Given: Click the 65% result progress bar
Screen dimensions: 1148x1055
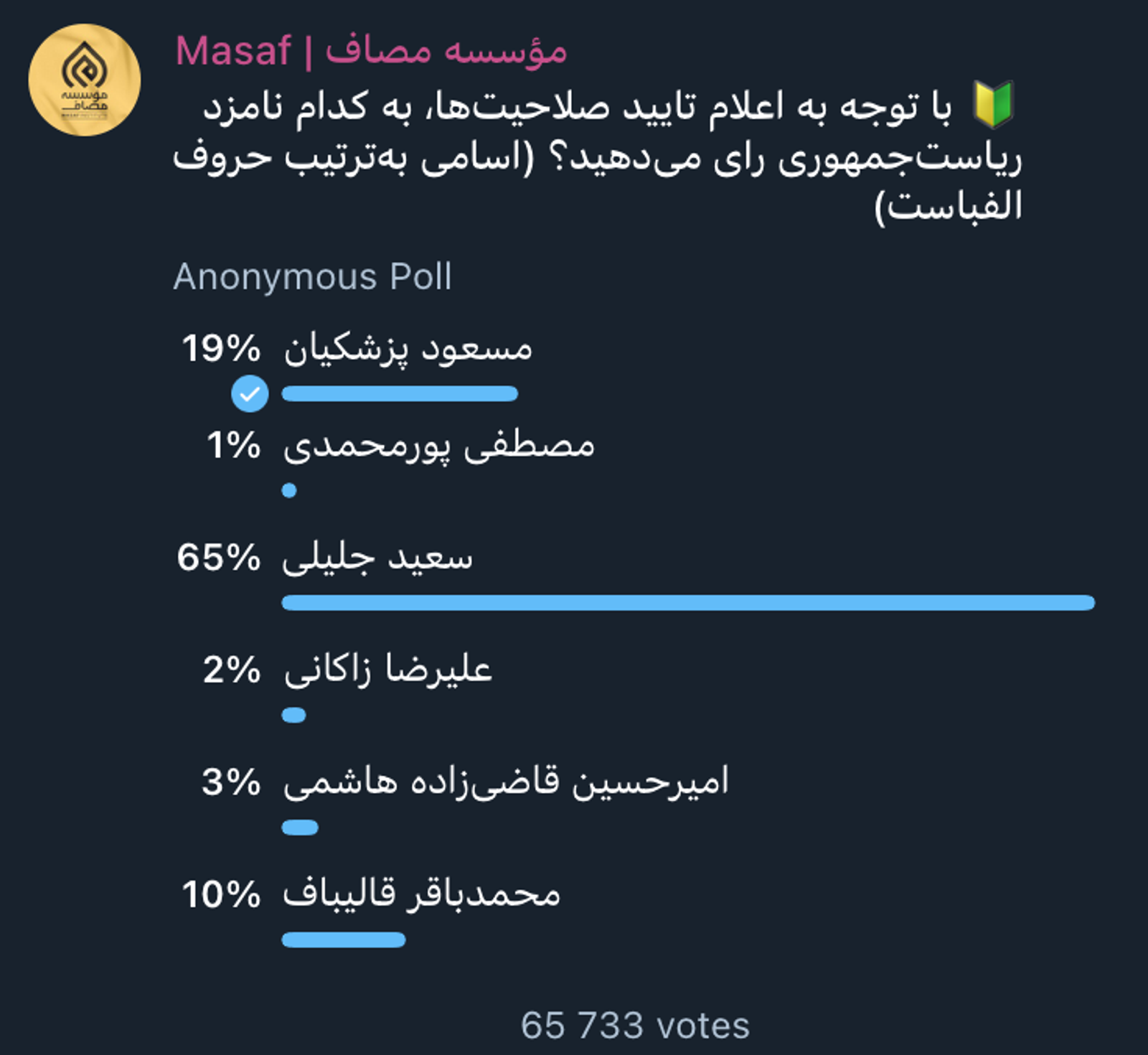Looking at the screenshot, I should click(687, 603).
